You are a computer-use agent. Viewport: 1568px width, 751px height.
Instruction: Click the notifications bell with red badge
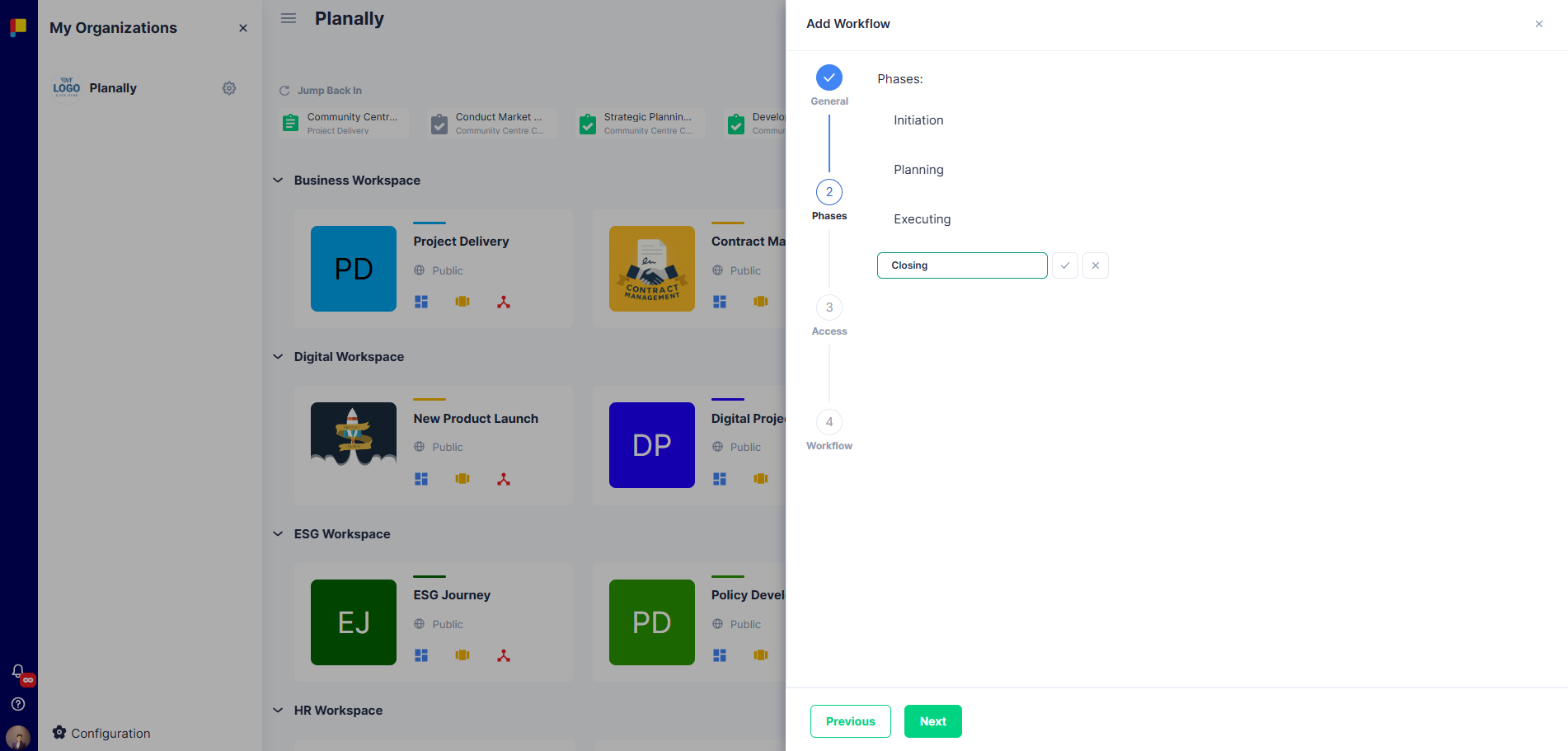tap(18, 672)
